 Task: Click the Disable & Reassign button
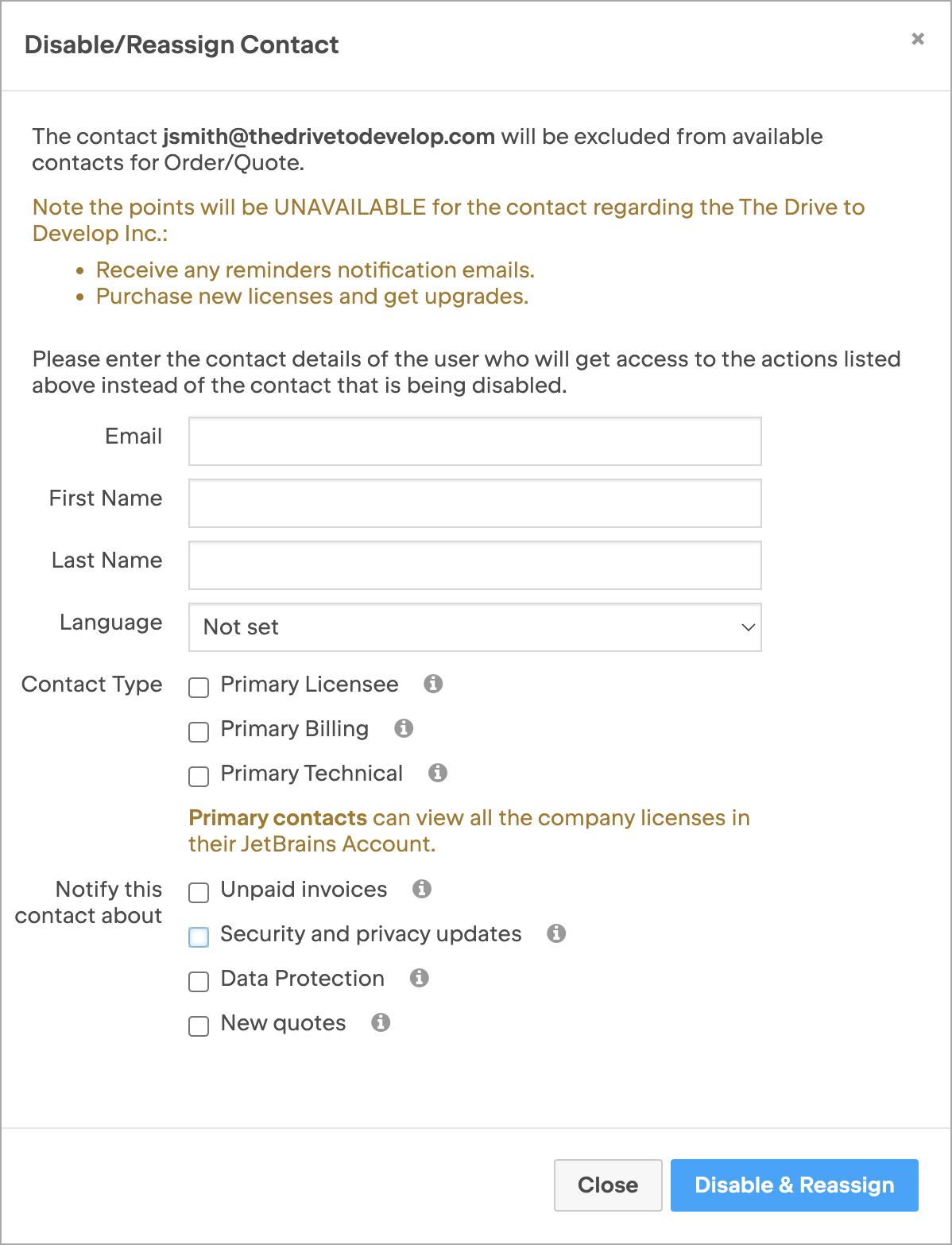click(x=794, y=1185)
